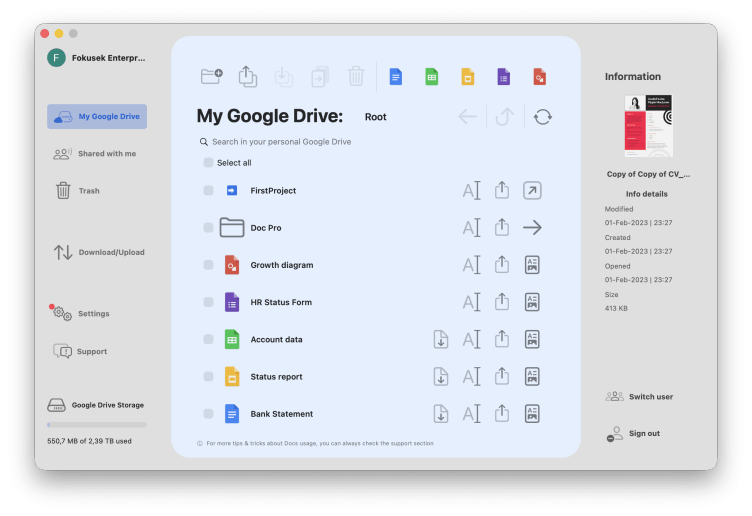Refresh the Google Drive file list
Image resolution: width=752 pixels, height=516 pixels.
[x=542, y=117]
